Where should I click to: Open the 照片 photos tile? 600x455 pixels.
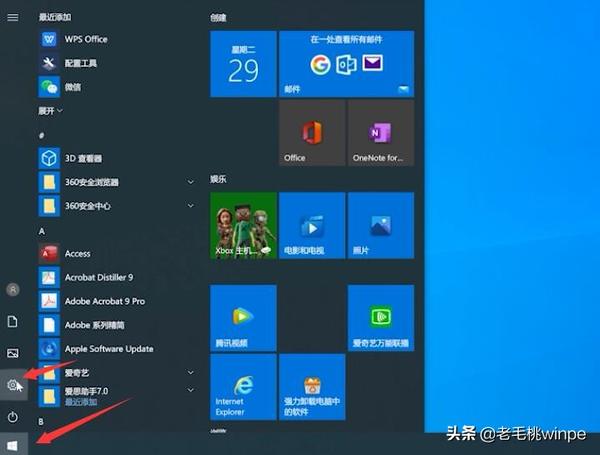[381, 226]
